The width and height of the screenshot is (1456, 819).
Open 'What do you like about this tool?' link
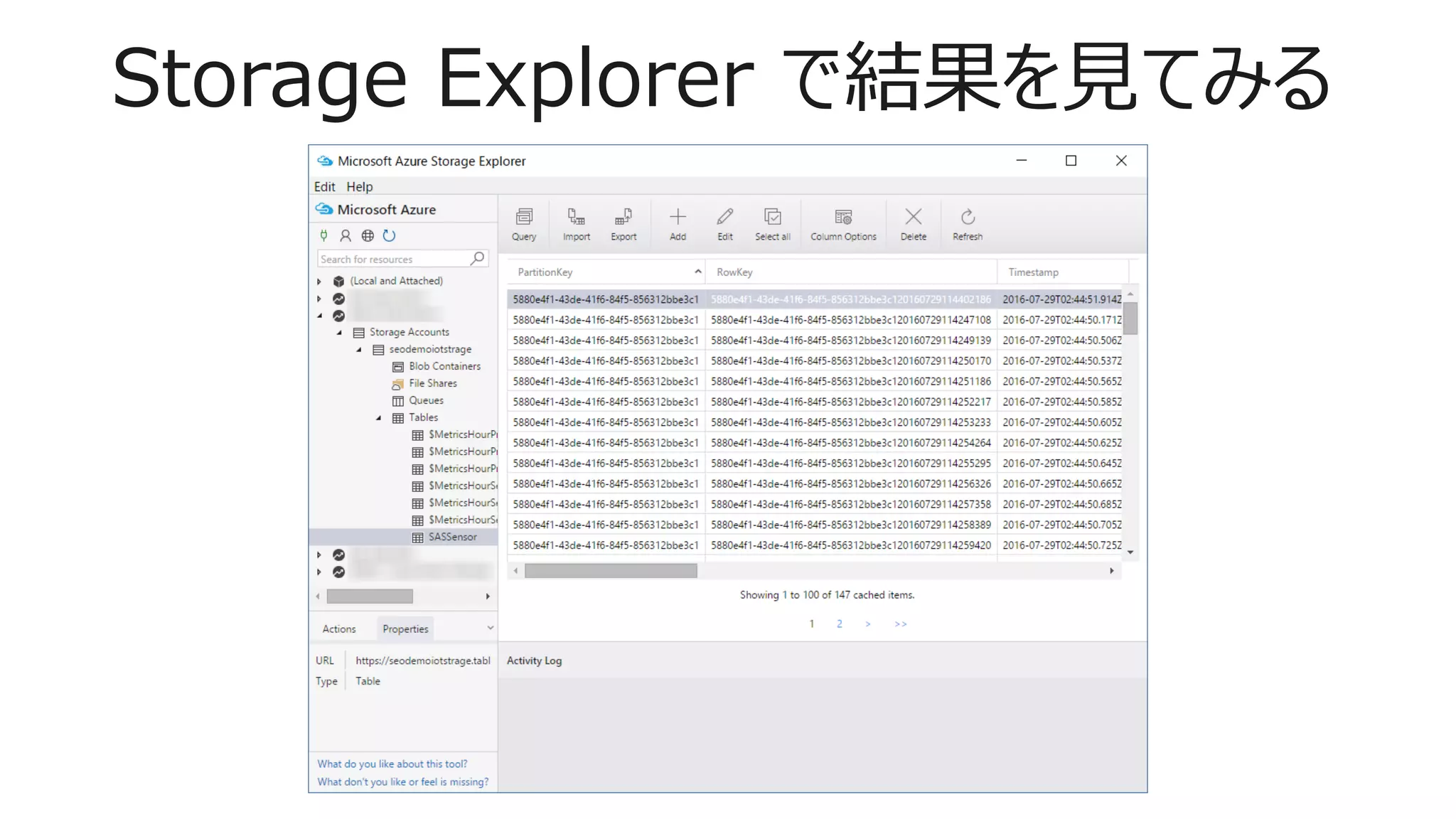pos(392,764)
